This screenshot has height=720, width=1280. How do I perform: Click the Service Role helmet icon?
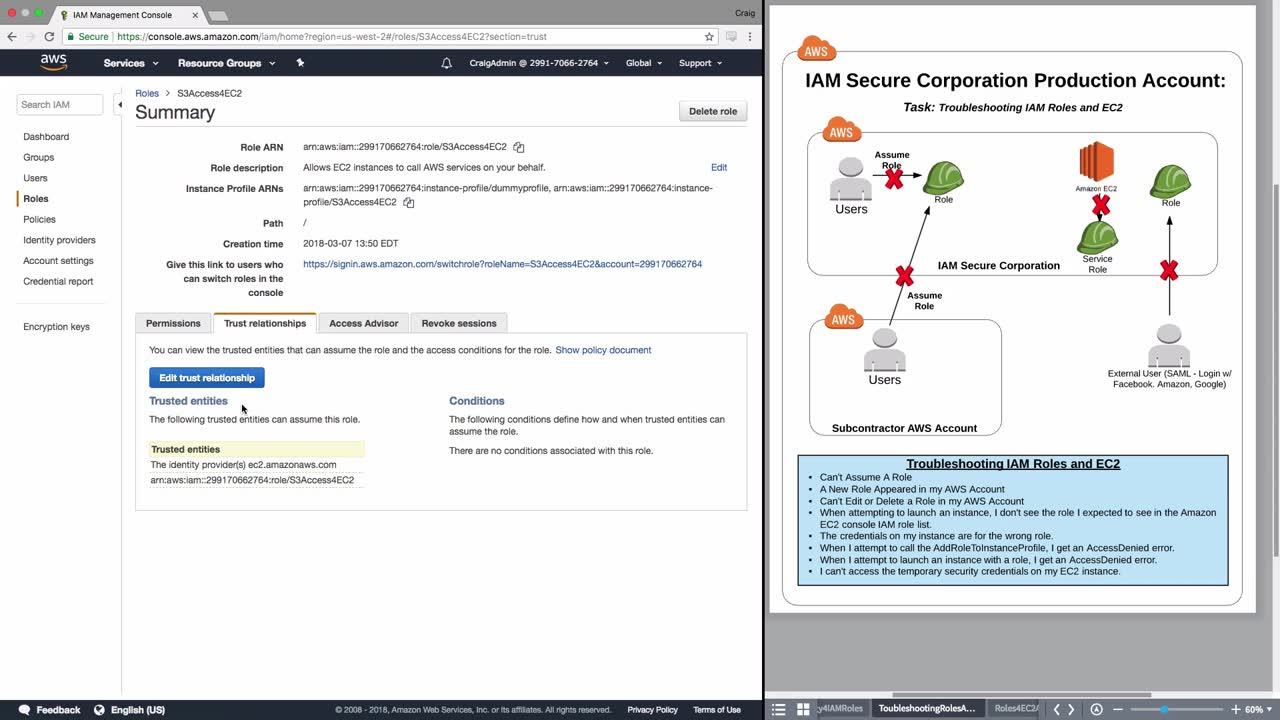1097,238
